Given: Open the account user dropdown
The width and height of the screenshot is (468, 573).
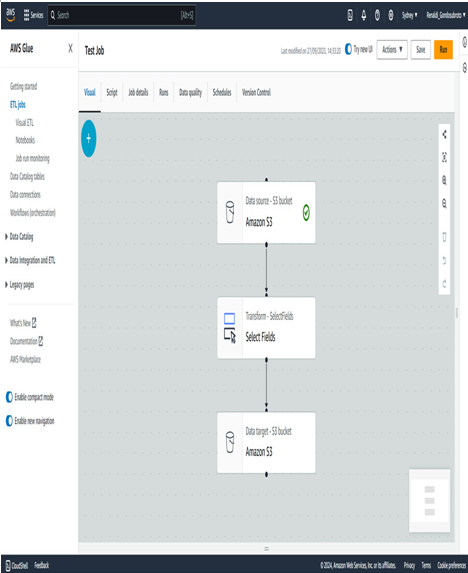Looking at the screenshot, I should 446,15.
